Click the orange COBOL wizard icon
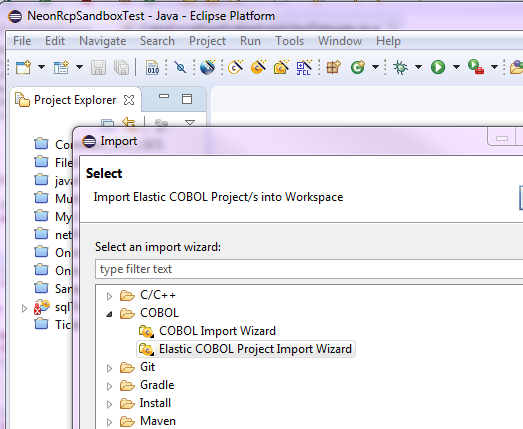Screen dimensions: 523x429 pos(258,67)
